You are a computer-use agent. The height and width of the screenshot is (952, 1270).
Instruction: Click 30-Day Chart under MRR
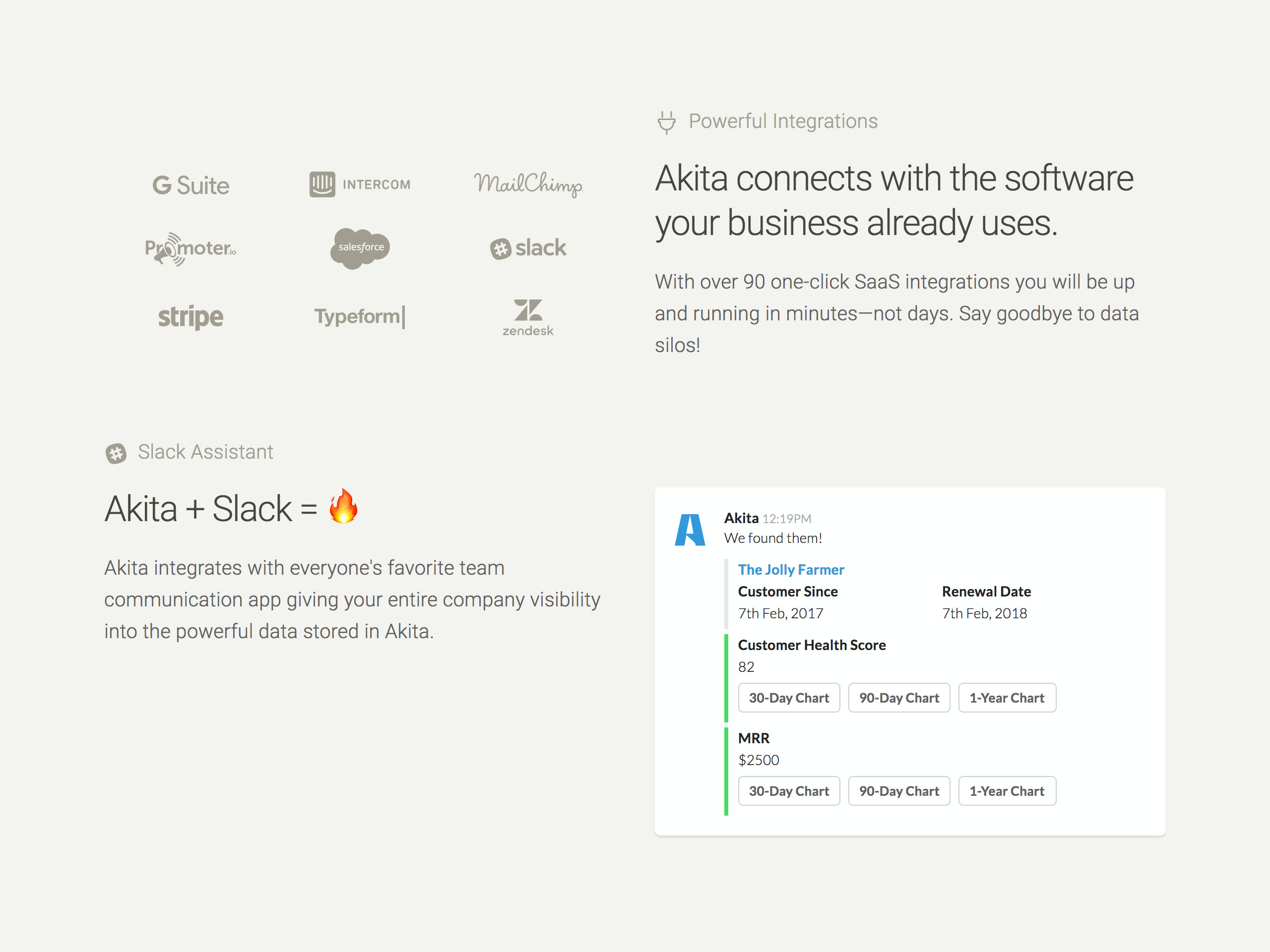[x=789, y=791]
